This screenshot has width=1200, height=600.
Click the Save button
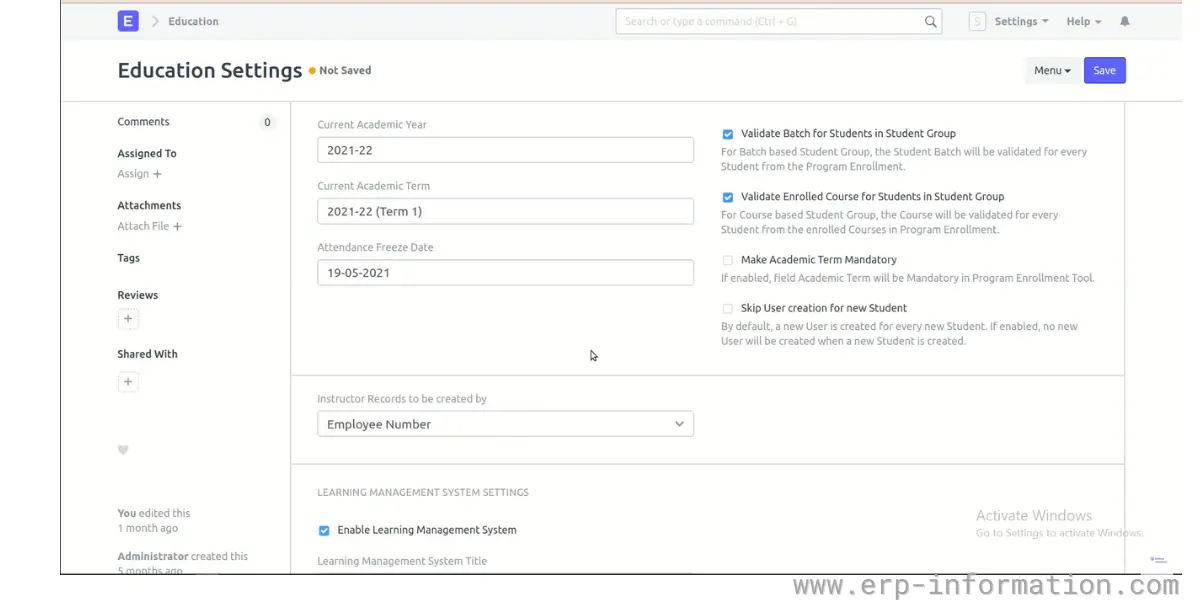pos(1105,70)
